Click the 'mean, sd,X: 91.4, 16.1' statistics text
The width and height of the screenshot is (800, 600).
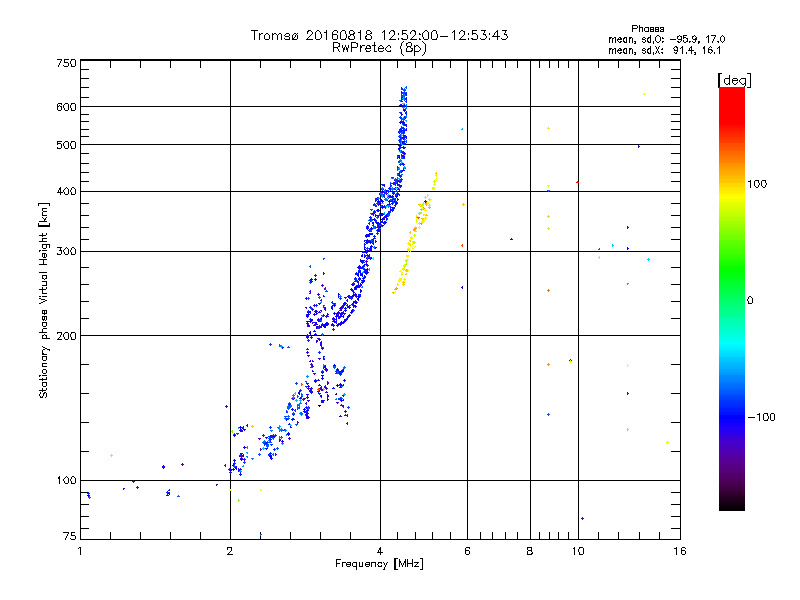point(664,51)
